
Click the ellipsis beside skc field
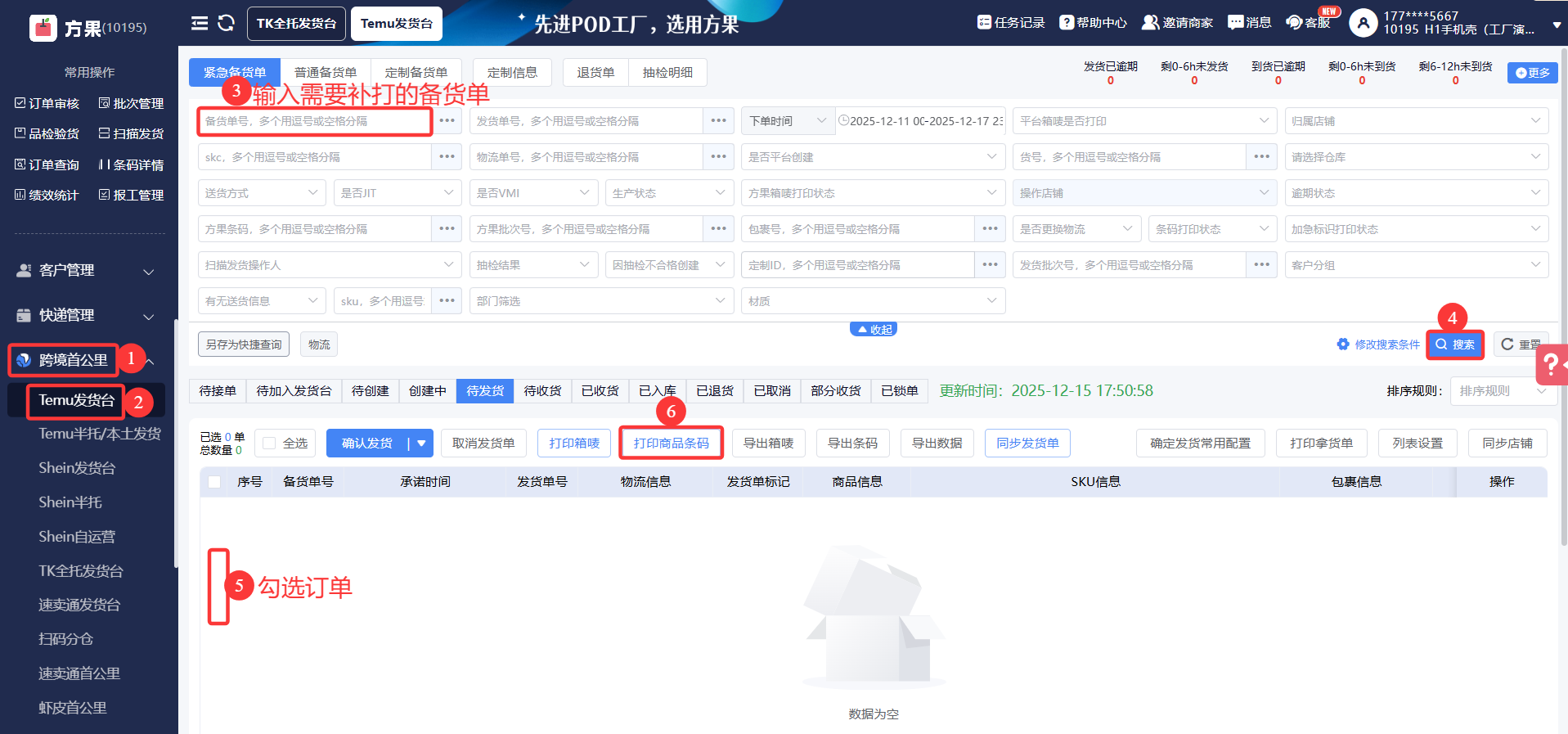447,157
